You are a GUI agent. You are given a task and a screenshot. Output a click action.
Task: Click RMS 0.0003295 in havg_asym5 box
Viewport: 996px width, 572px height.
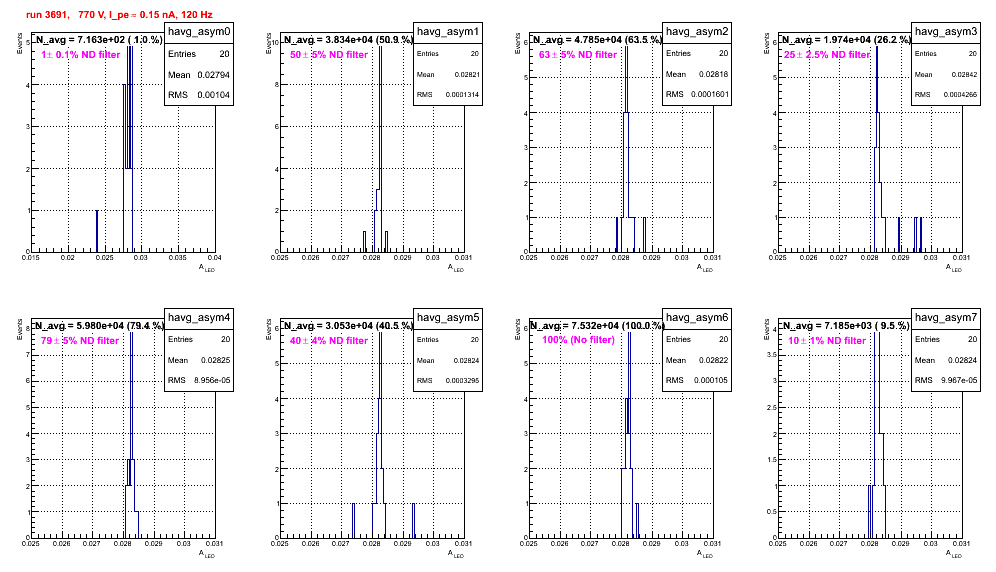coord(448,381)
